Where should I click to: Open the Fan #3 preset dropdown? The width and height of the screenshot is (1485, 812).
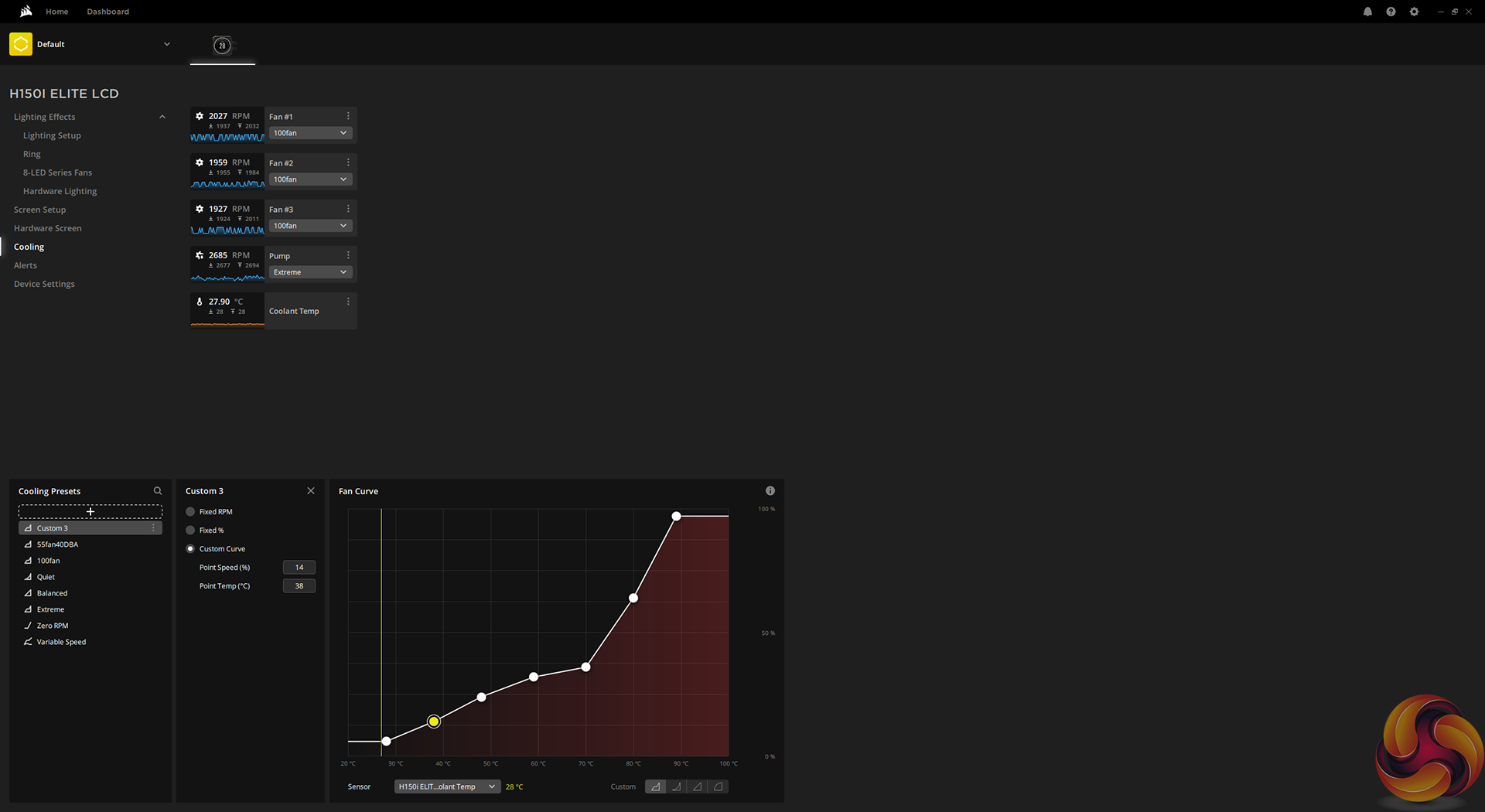click(311, 226)
